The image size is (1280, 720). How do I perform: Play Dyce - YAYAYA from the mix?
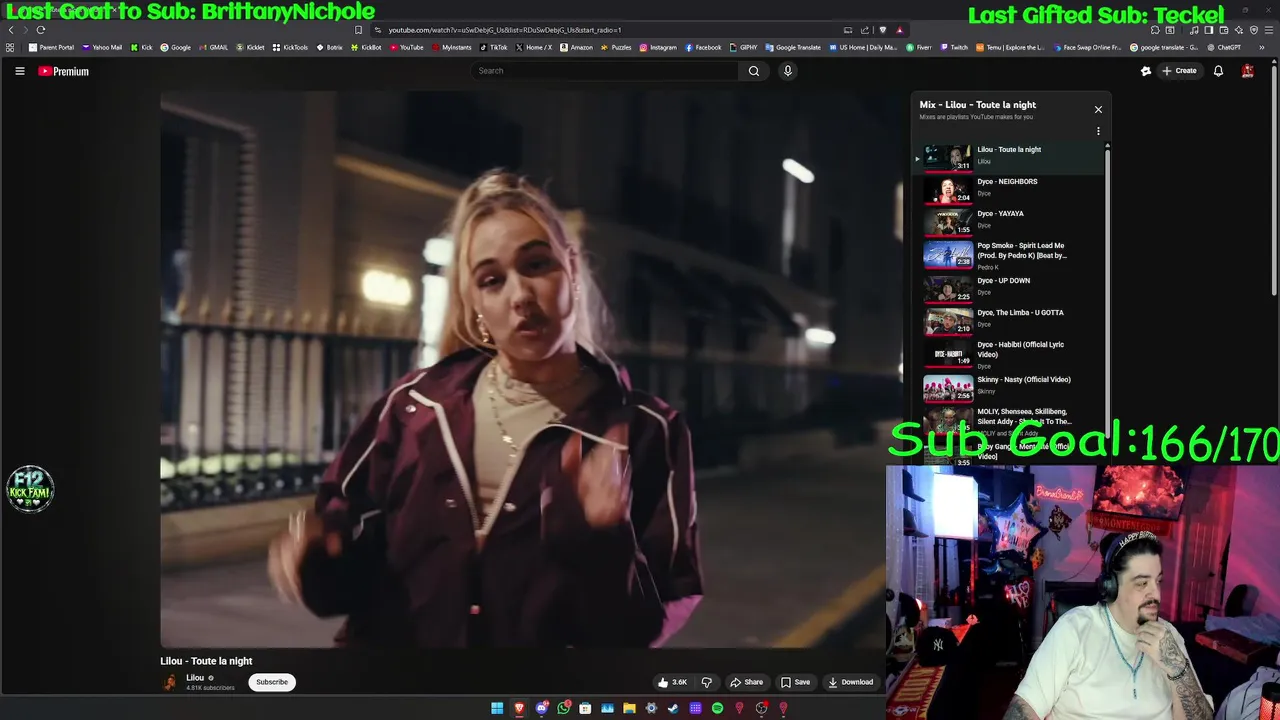pos(1010,221)
